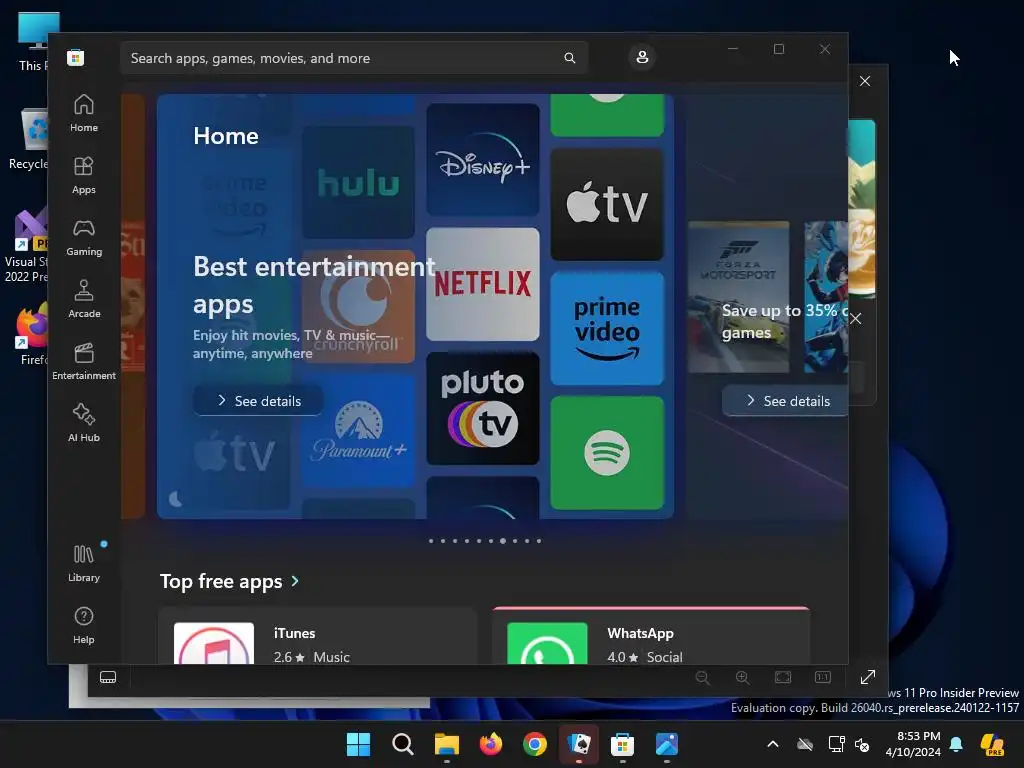Select the highlighted seventh carousel dot
The height and width of the screenshot is (768, 1024).
503,541
